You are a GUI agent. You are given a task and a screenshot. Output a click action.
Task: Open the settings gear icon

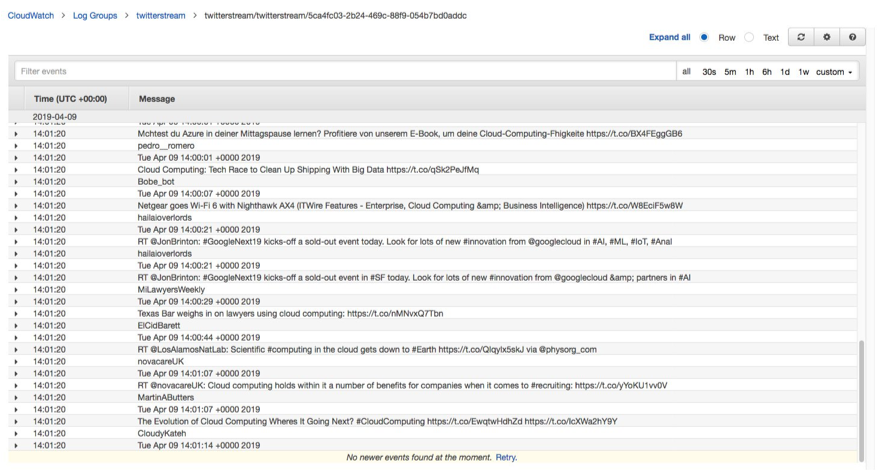pyautogui.click(x=827, y=37)
